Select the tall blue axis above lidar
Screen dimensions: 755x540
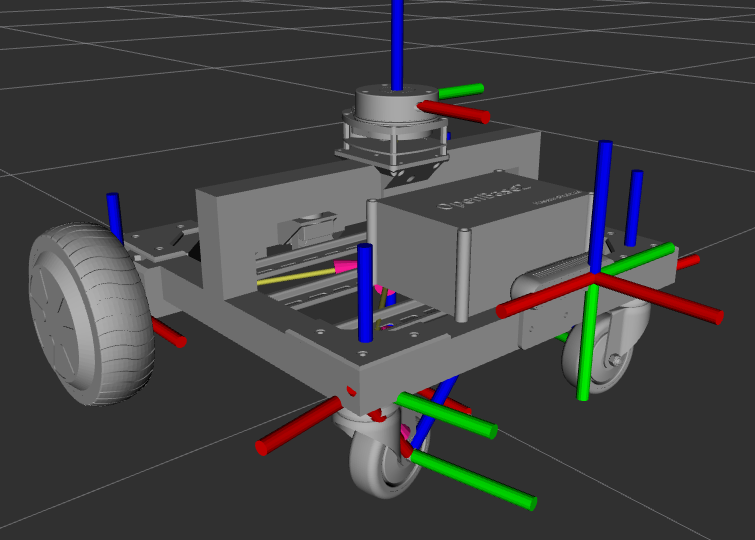pos(397,45)
